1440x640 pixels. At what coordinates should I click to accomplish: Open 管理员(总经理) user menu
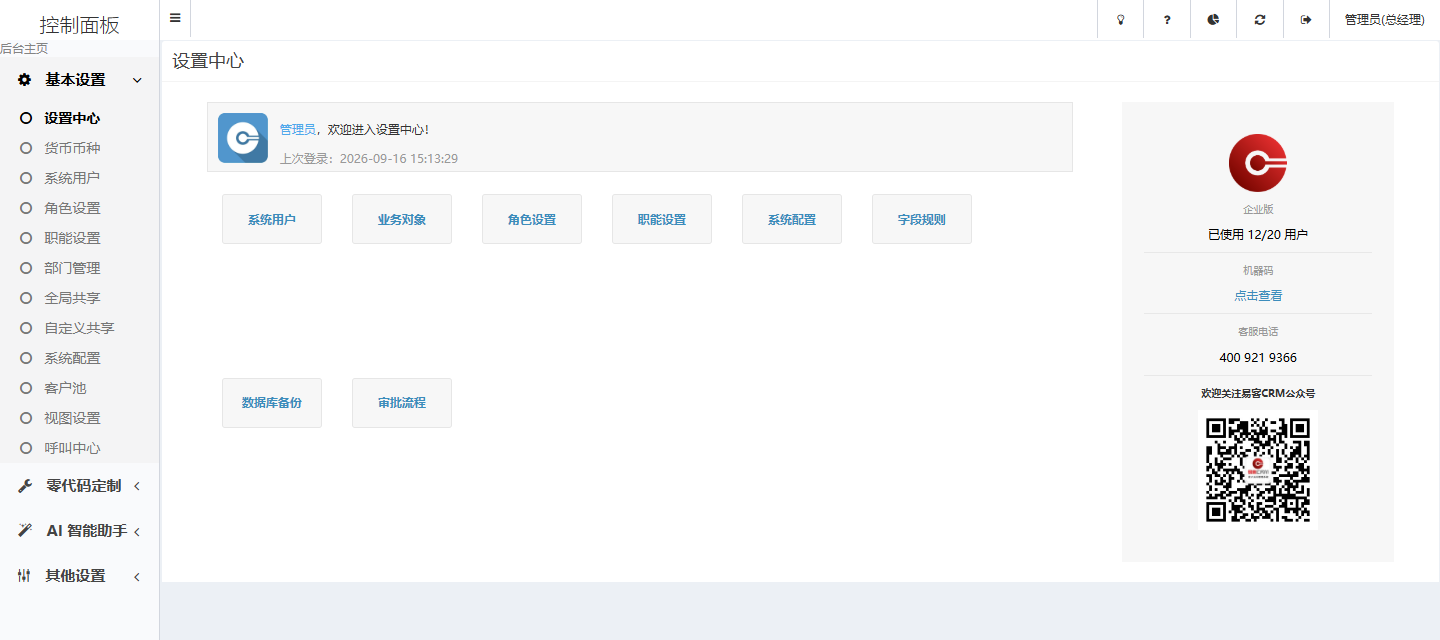[1384, 19]
